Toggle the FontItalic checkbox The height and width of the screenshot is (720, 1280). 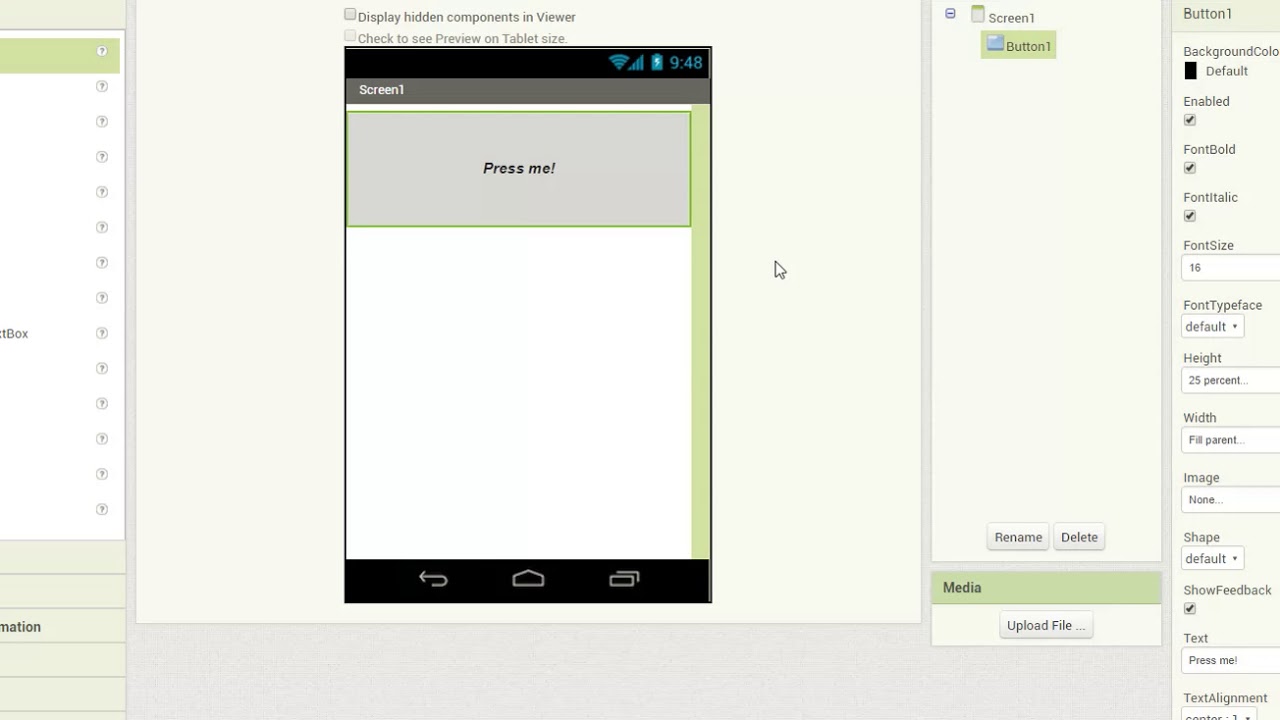coord(1190,216)
